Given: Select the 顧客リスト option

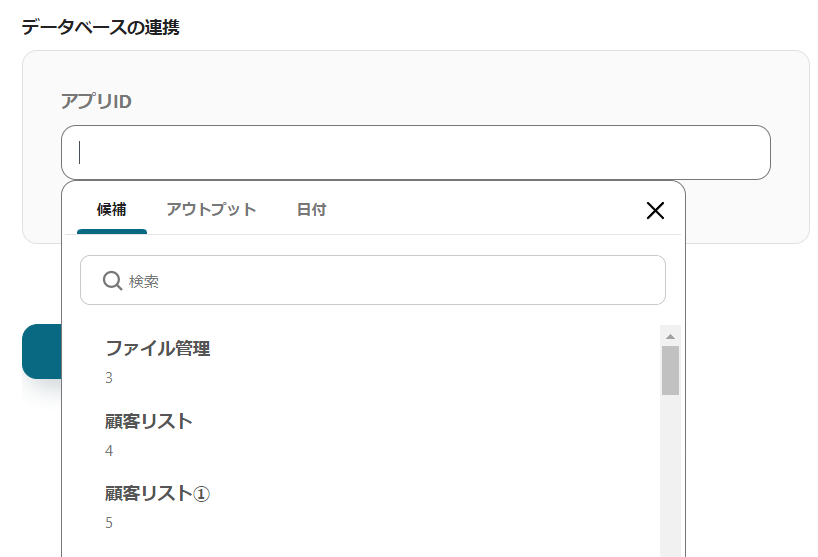Looking at the screenshot, I should pos(149,422).
